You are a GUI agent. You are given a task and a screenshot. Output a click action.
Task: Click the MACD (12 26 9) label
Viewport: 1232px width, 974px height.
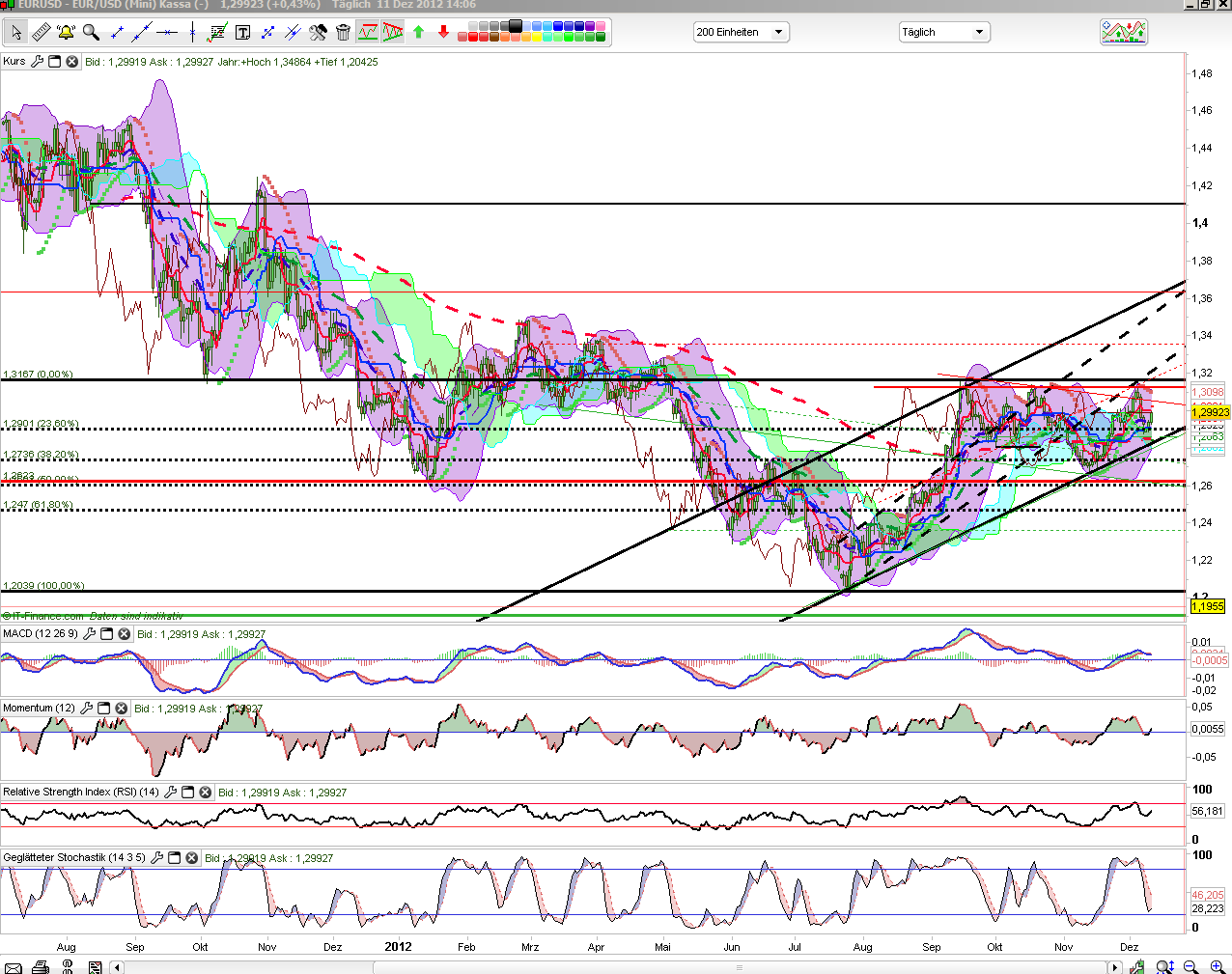[41, 633]
